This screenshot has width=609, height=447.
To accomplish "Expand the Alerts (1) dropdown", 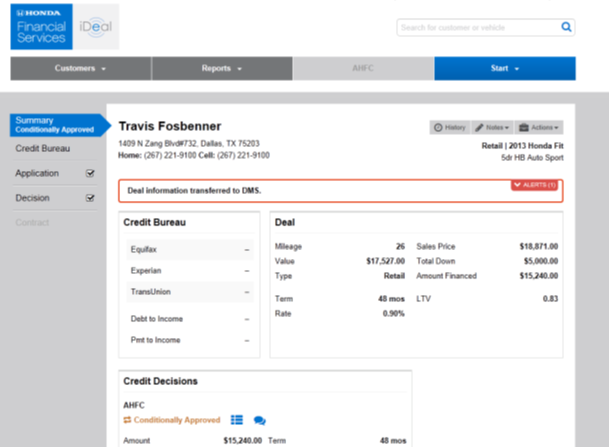I will pyautogui.click(x=535, y=186).
